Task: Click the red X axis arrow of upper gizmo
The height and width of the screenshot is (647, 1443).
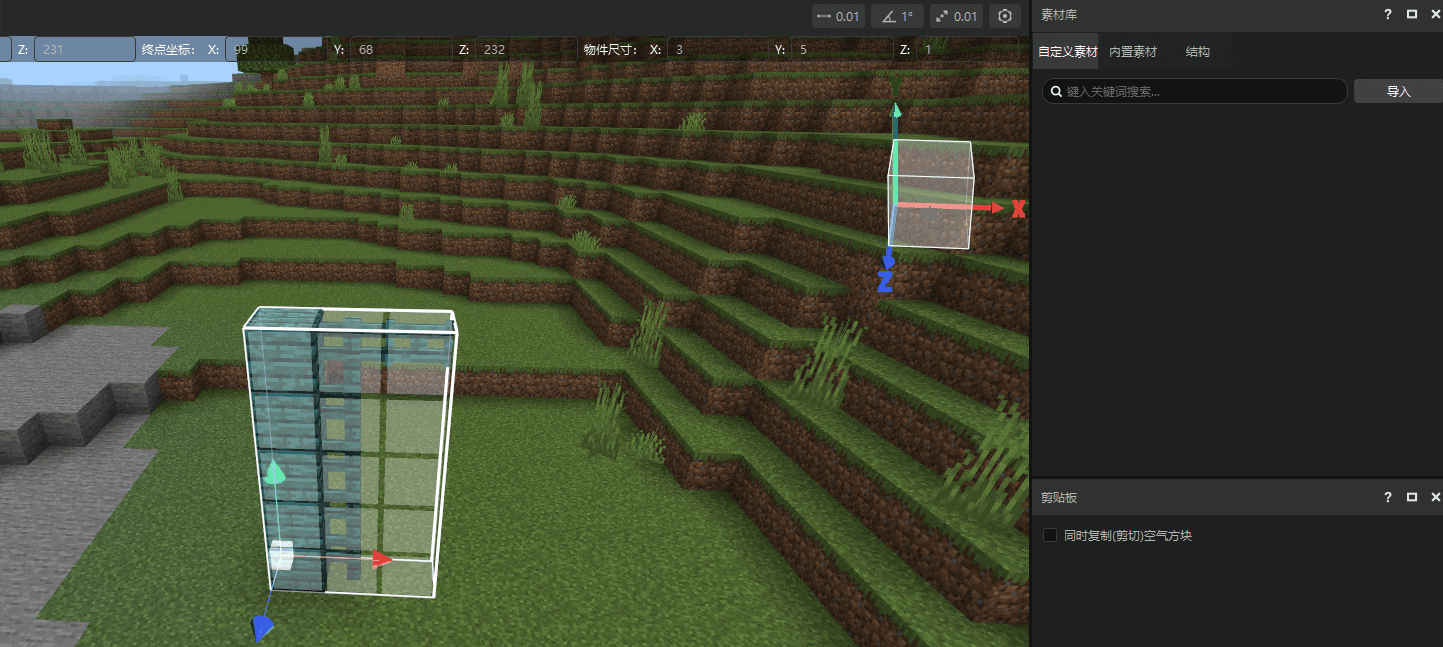Action: point(997,208)
